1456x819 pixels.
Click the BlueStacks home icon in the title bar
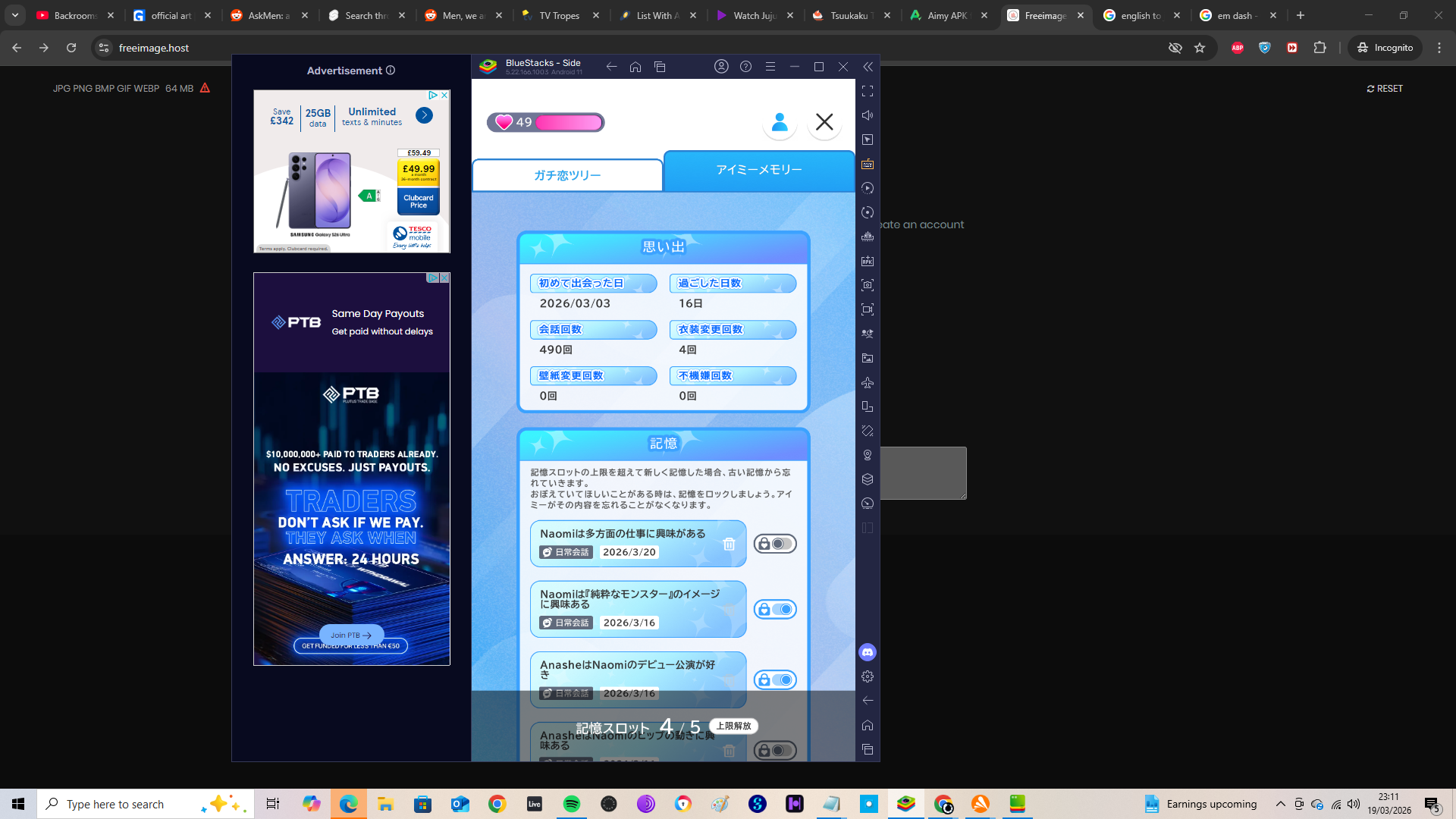(x=635, y=67)
